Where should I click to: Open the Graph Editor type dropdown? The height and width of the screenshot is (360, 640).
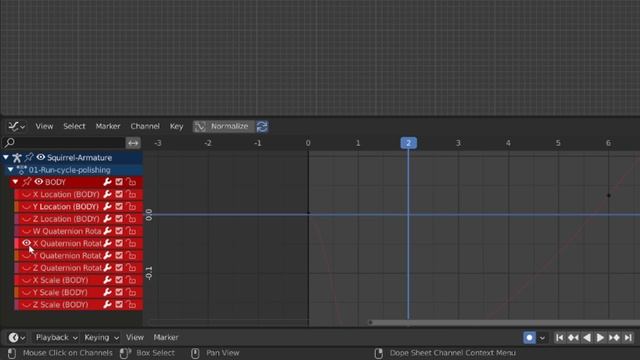coord(16,127)
